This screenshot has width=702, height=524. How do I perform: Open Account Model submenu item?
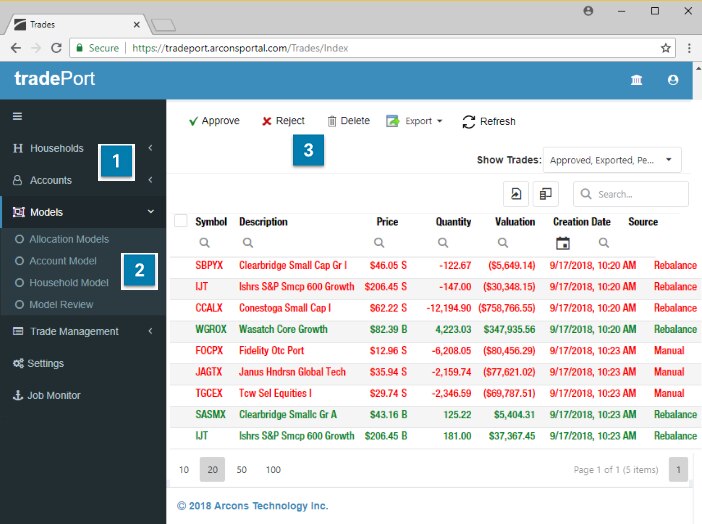point(63,261)
